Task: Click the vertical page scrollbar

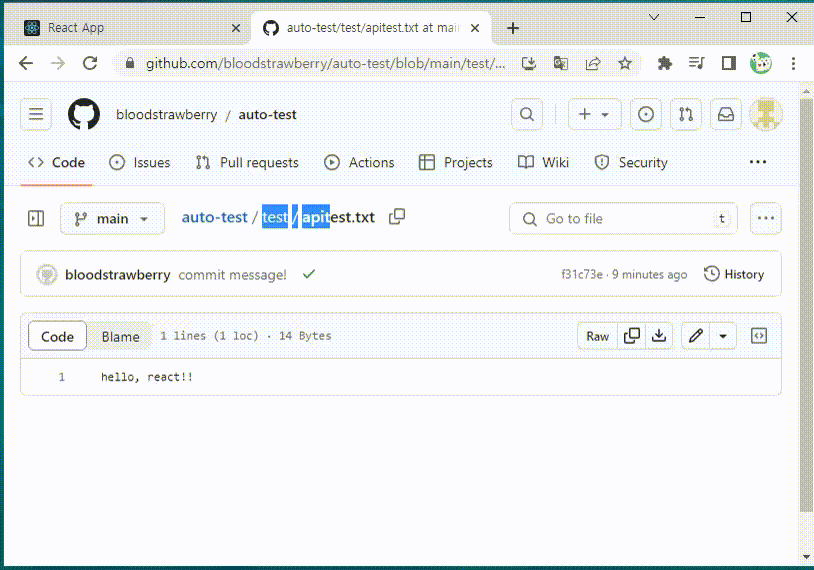Action: pyautogui.click(x=806, y=304)
